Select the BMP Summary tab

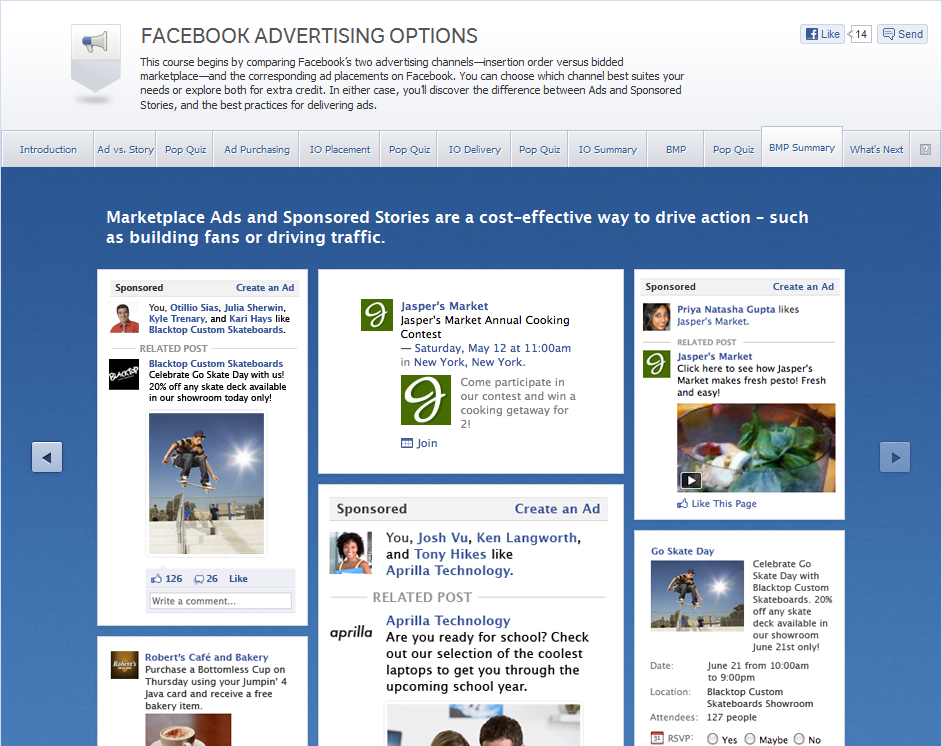802,147
